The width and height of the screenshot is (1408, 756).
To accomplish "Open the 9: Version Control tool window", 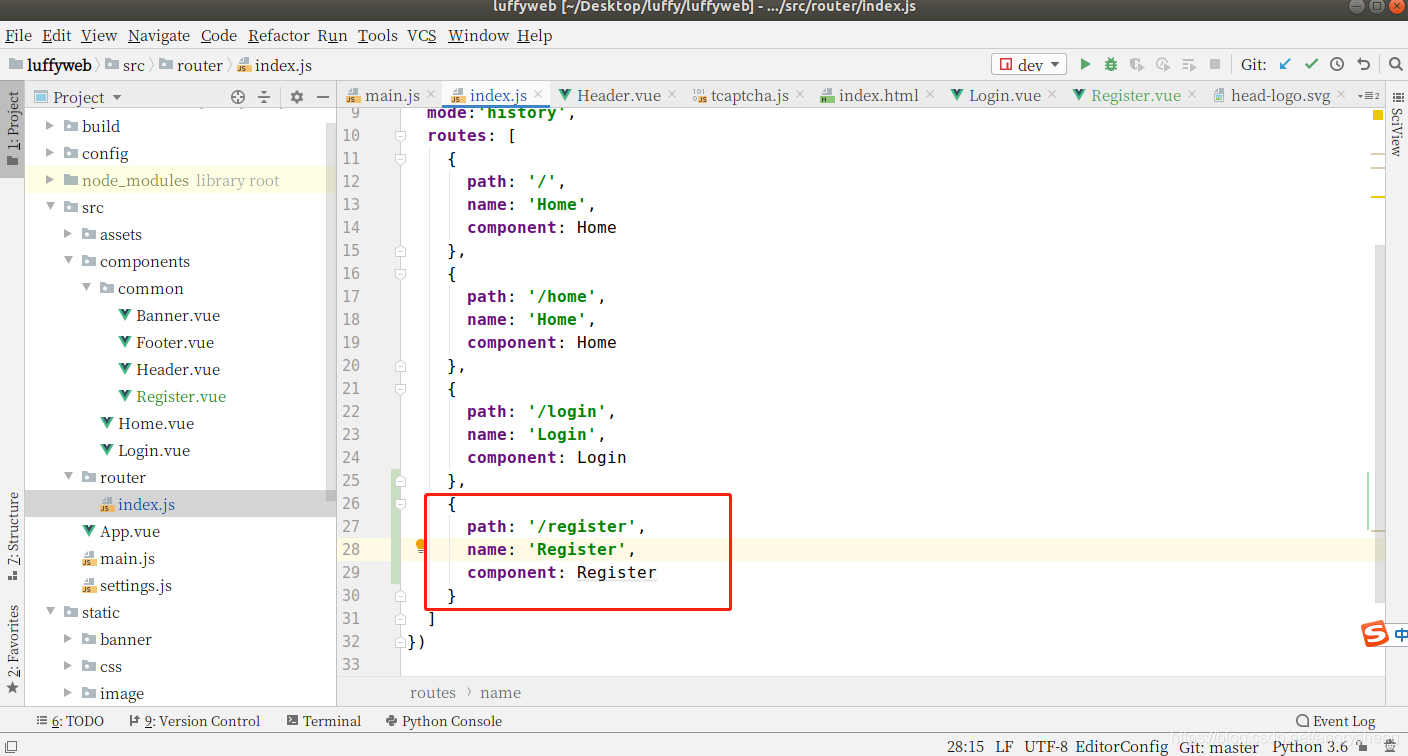I will (195, 721).
